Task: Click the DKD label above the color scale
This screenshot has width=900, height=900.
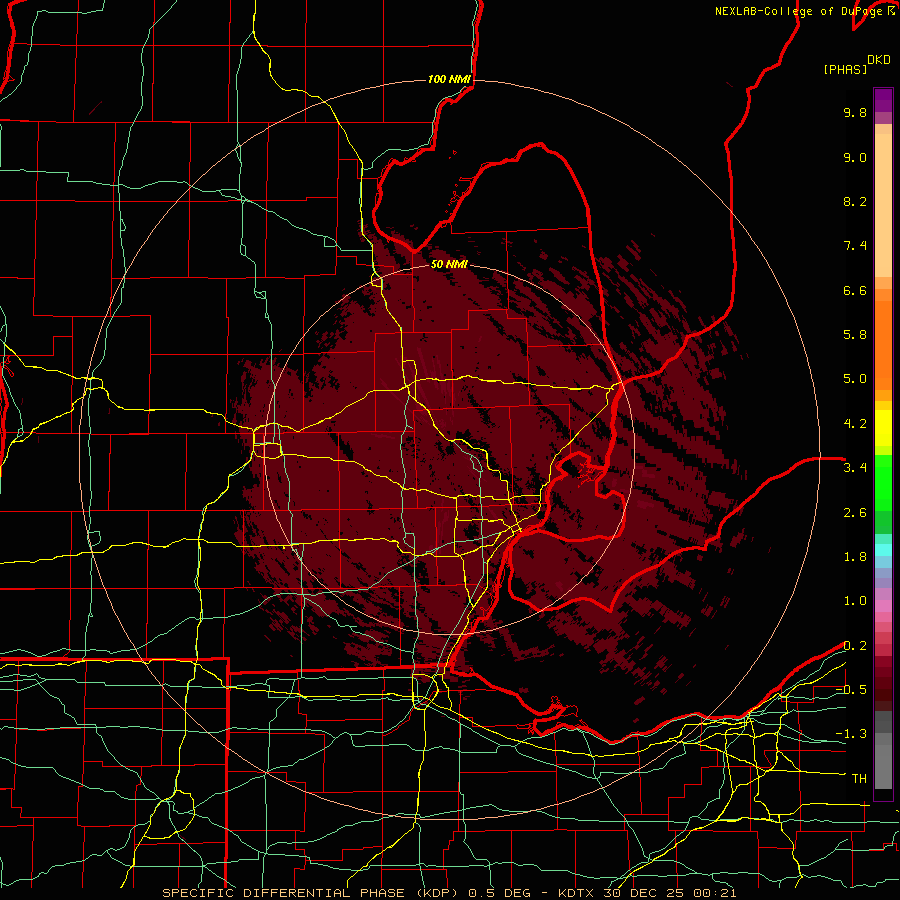Action: tap(879, 60)
